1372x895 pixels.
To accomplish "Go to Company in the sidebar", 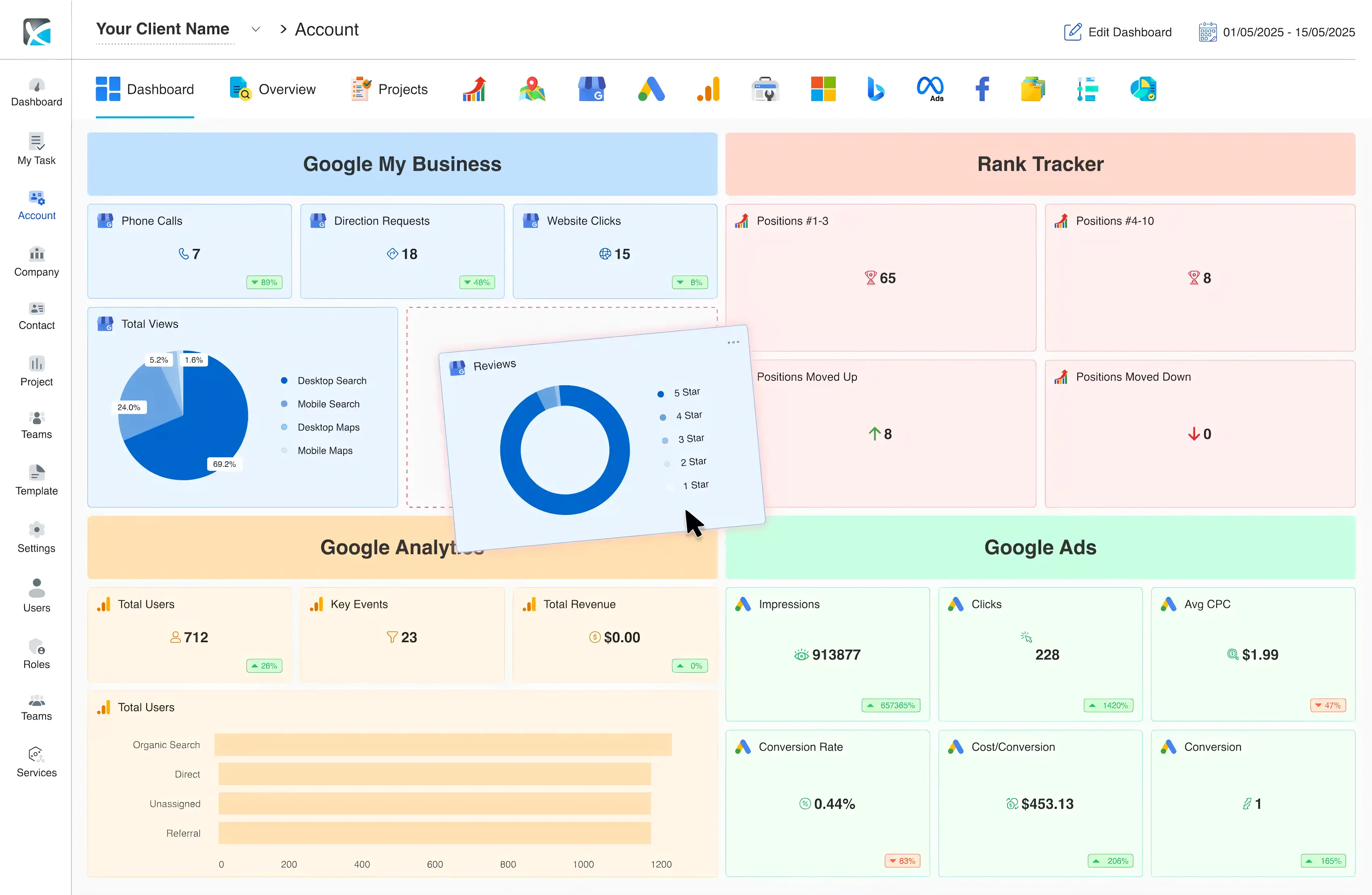I will point(36,263).
